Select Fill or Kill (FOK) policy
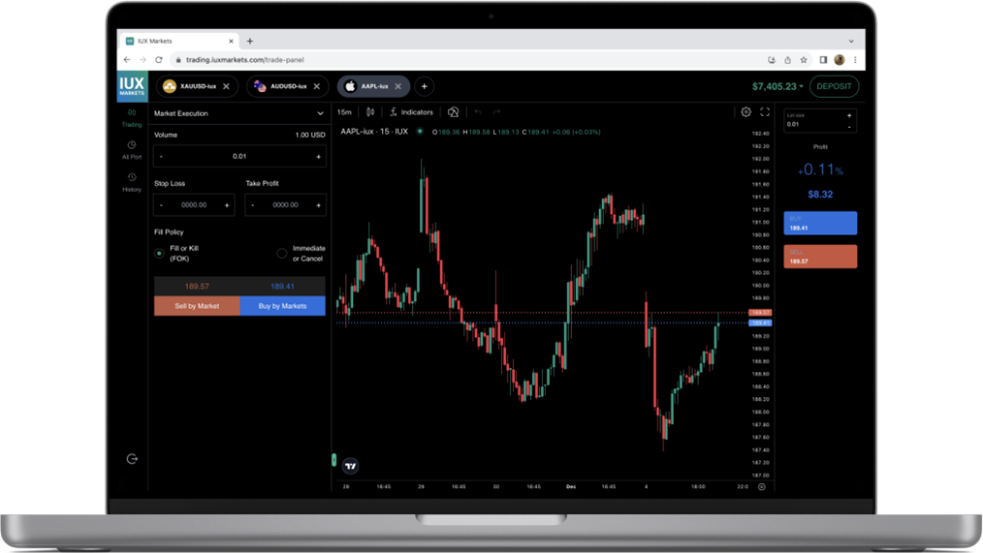 [x=159, y=253]
